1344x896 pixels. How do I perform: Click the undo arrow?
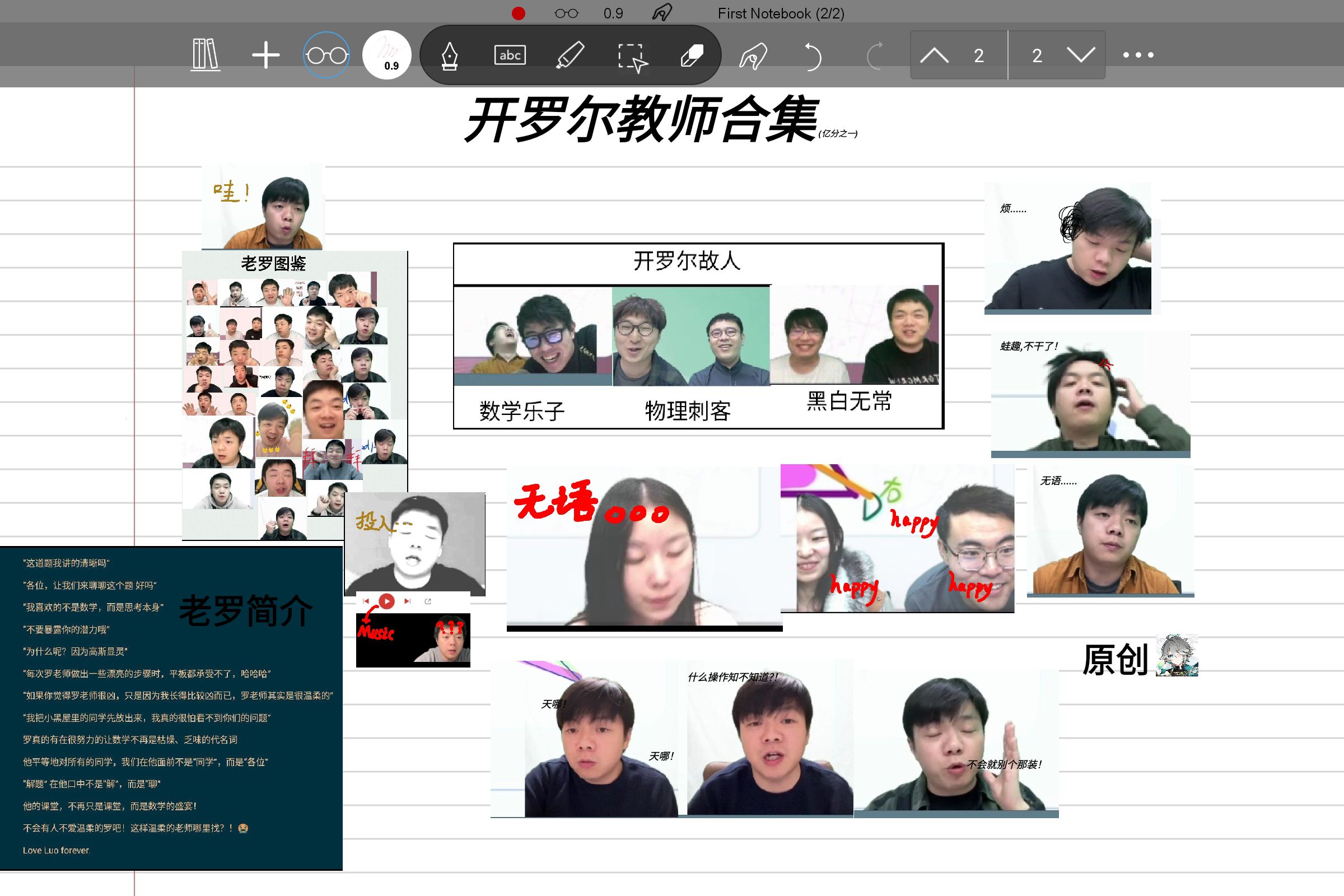point(812,55)
